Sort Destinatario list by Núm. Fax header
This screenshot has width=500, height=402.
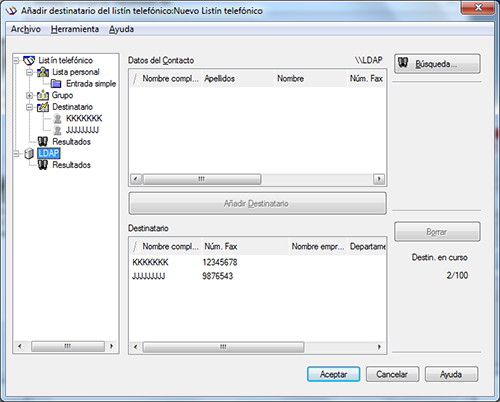245,247
